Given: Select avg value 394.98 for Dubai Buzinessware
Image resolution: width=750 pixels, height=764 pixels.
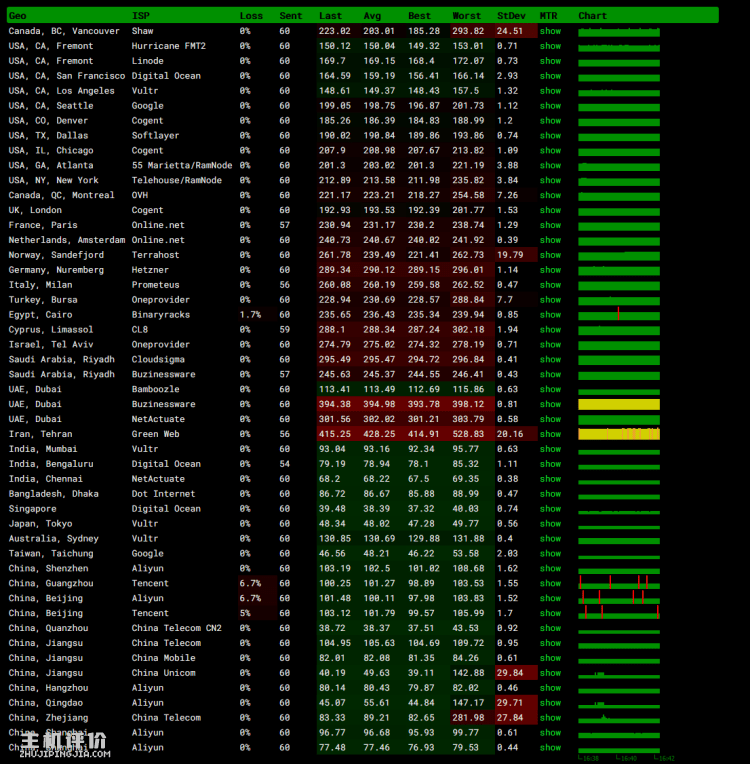Looking at the screenshot, I should [x=379, y=404].
